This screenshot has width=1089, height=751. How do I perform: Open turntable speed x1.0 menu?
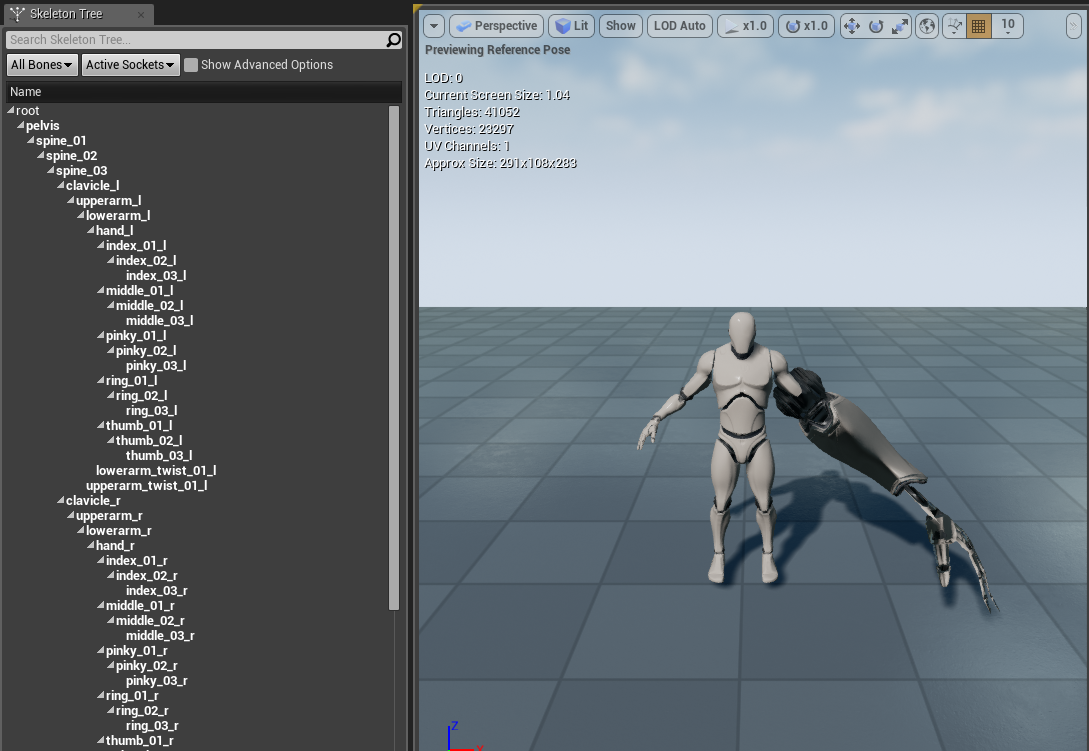[x=806, y=26]
